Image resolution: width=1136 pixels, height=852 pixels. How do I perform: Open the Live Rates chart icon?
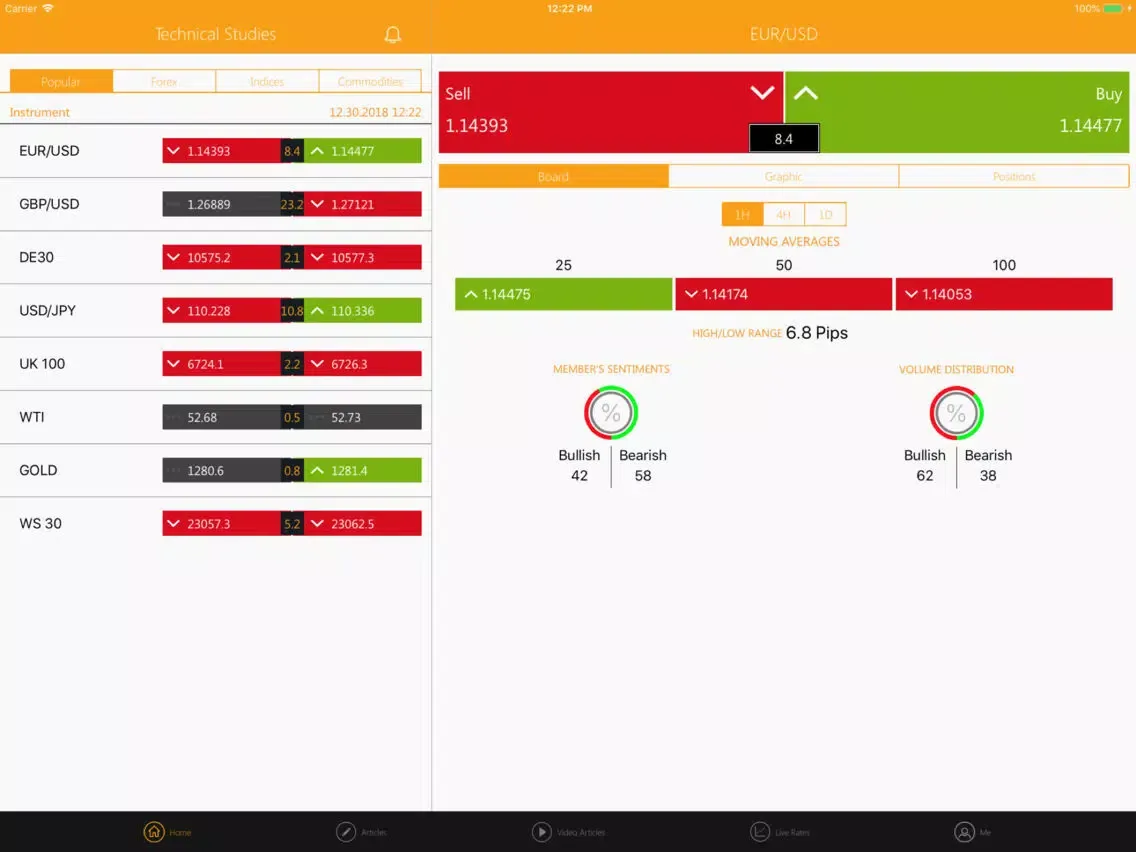click(760, 832)
